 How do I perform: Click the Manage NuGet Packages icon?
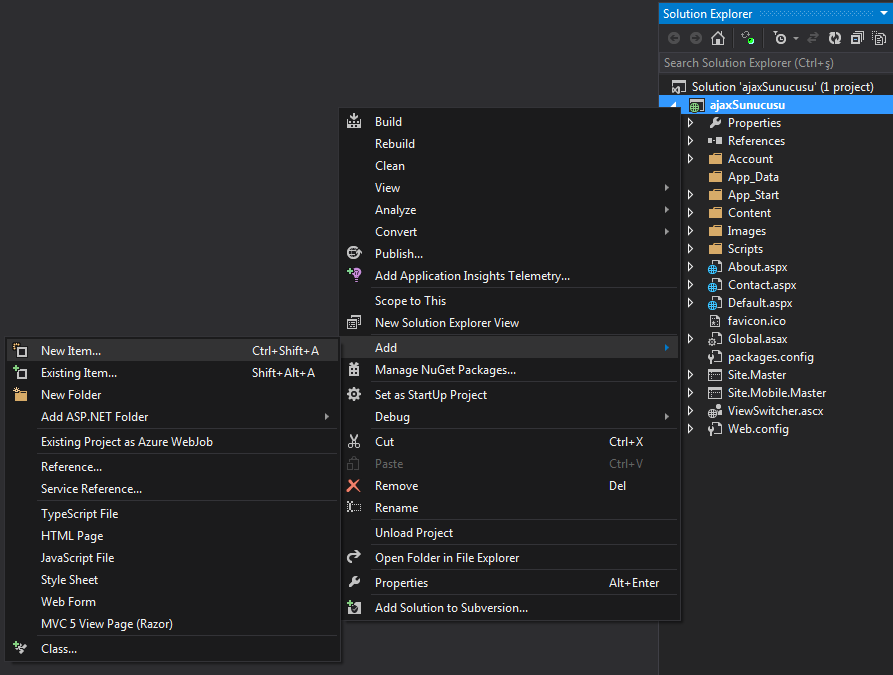pyautogui.click(x=354, y=370)
